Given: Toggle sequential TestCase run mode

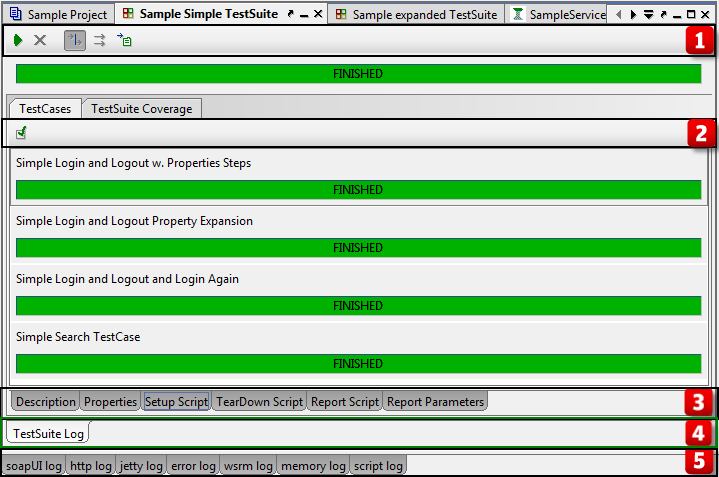Looking at the screenshot, I should coord(75,40).
